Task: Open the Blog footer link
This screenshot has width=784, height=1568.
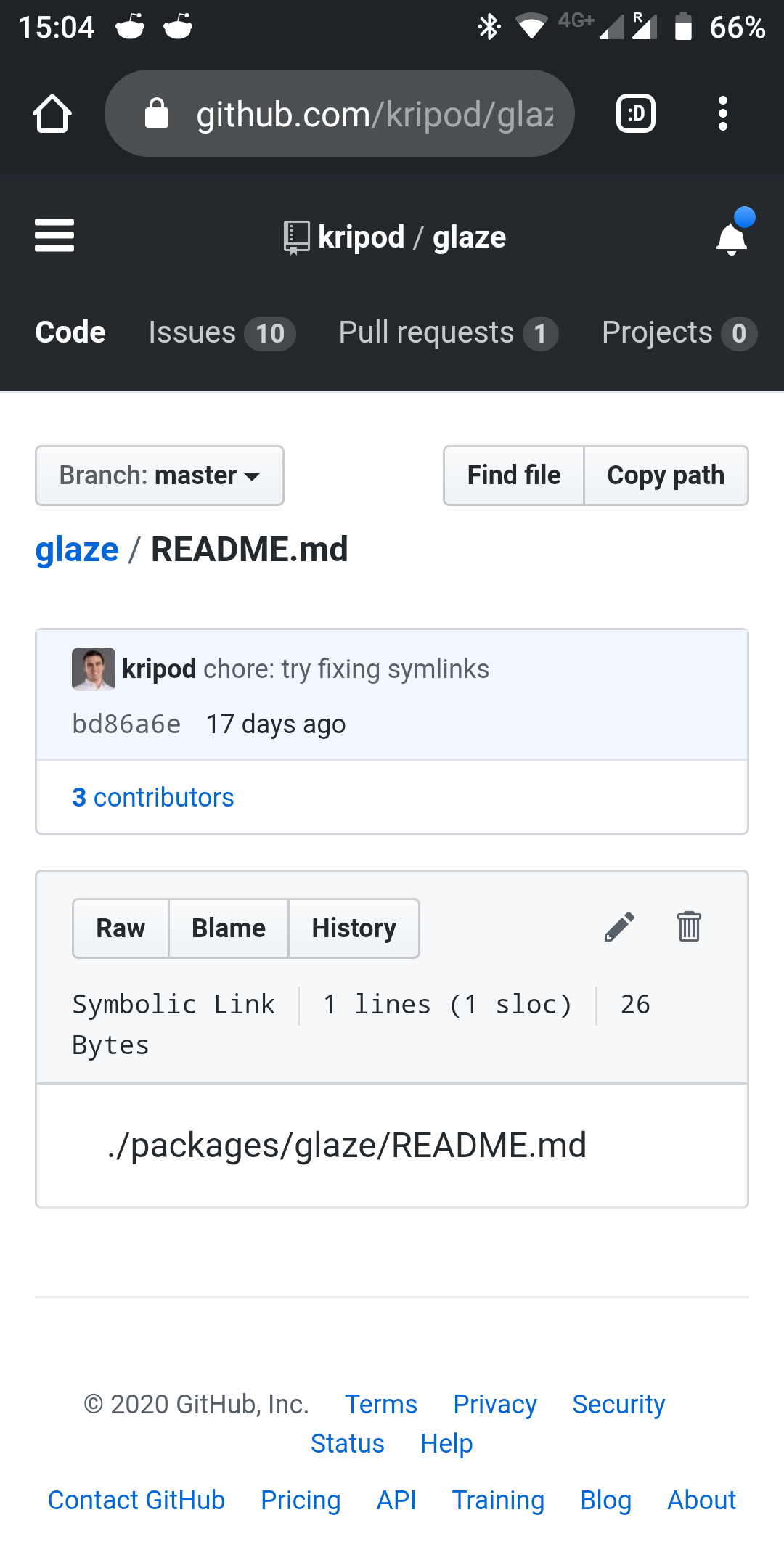Action: click(606, 1500)
